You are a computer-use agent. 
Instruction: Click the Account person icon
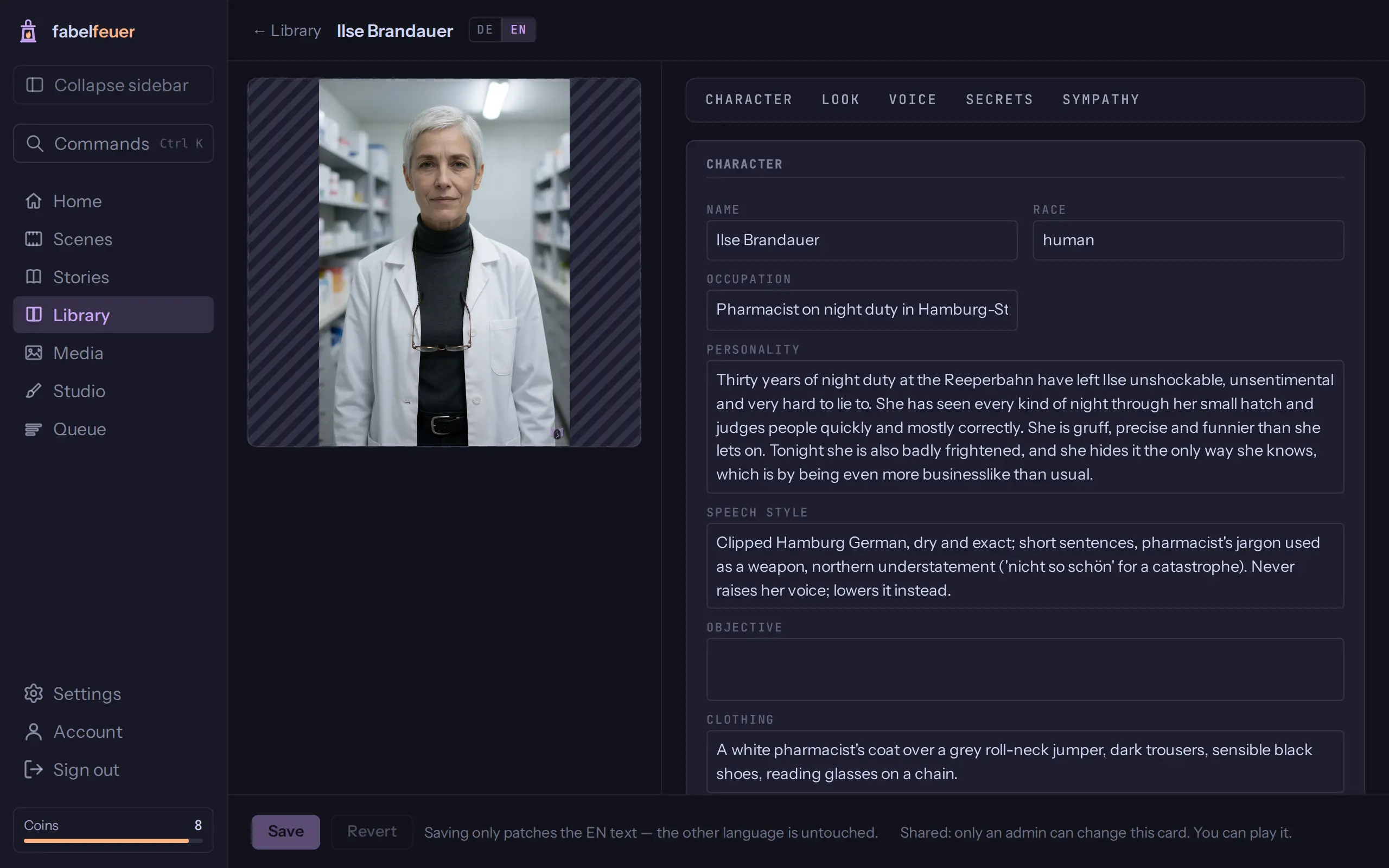tap(33, 731)
